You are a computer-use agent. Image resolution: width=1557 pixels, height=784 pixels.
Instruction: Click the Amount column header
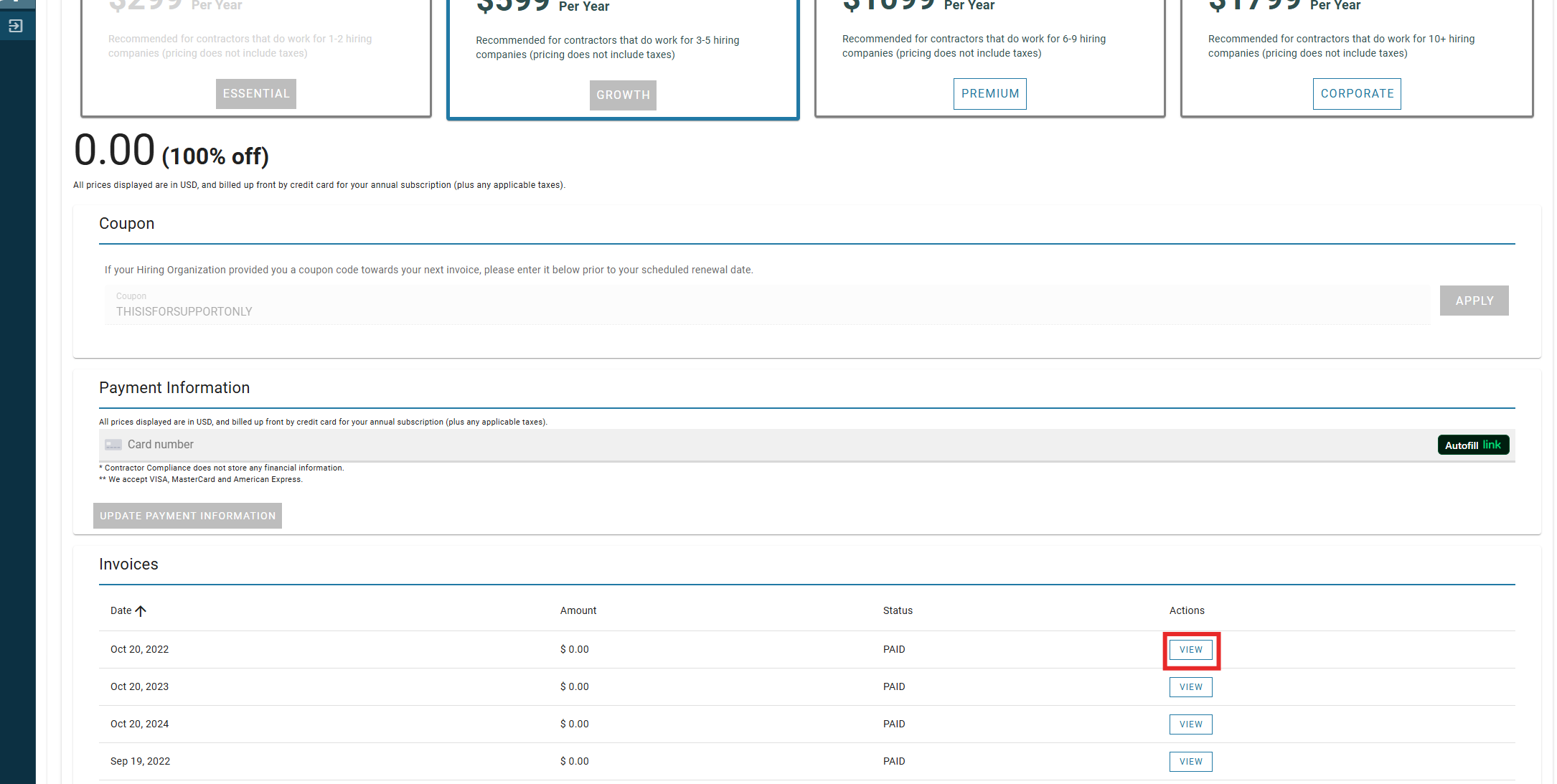point(578,611)
